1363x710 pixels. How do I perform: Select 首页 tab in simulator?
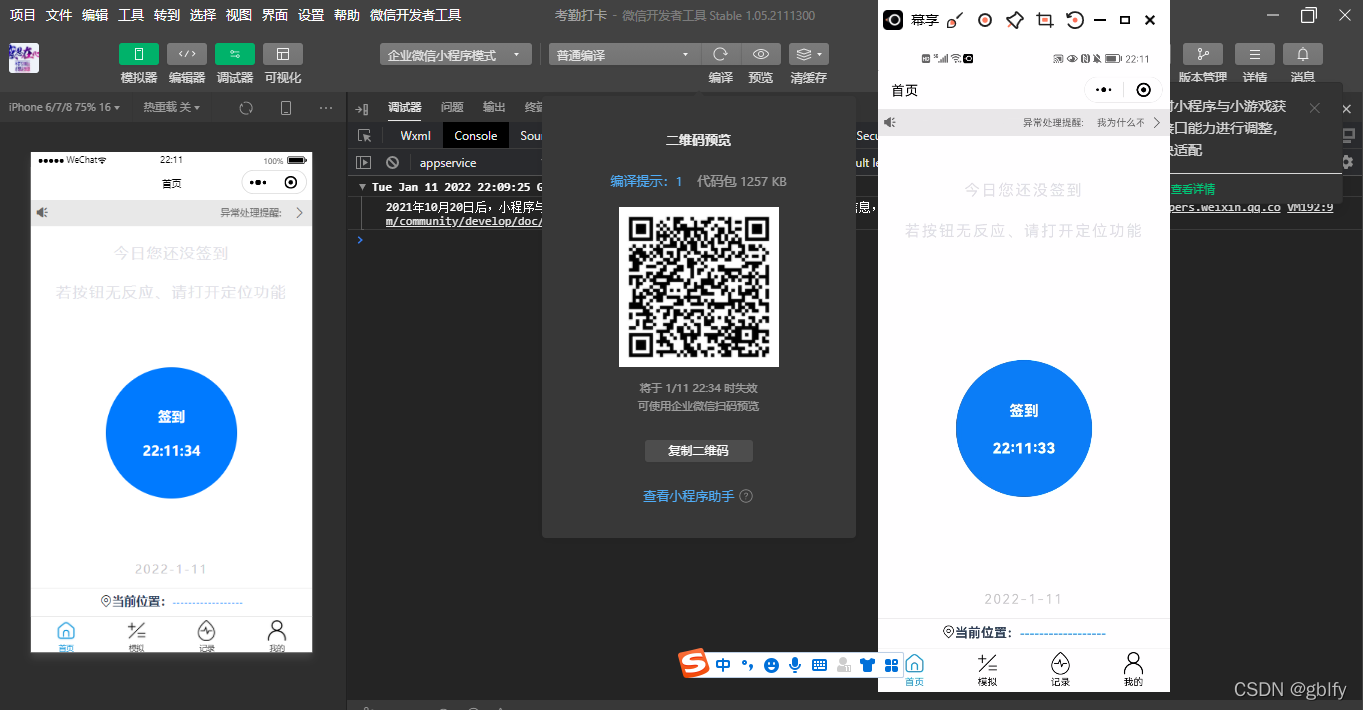coord(66,636)
